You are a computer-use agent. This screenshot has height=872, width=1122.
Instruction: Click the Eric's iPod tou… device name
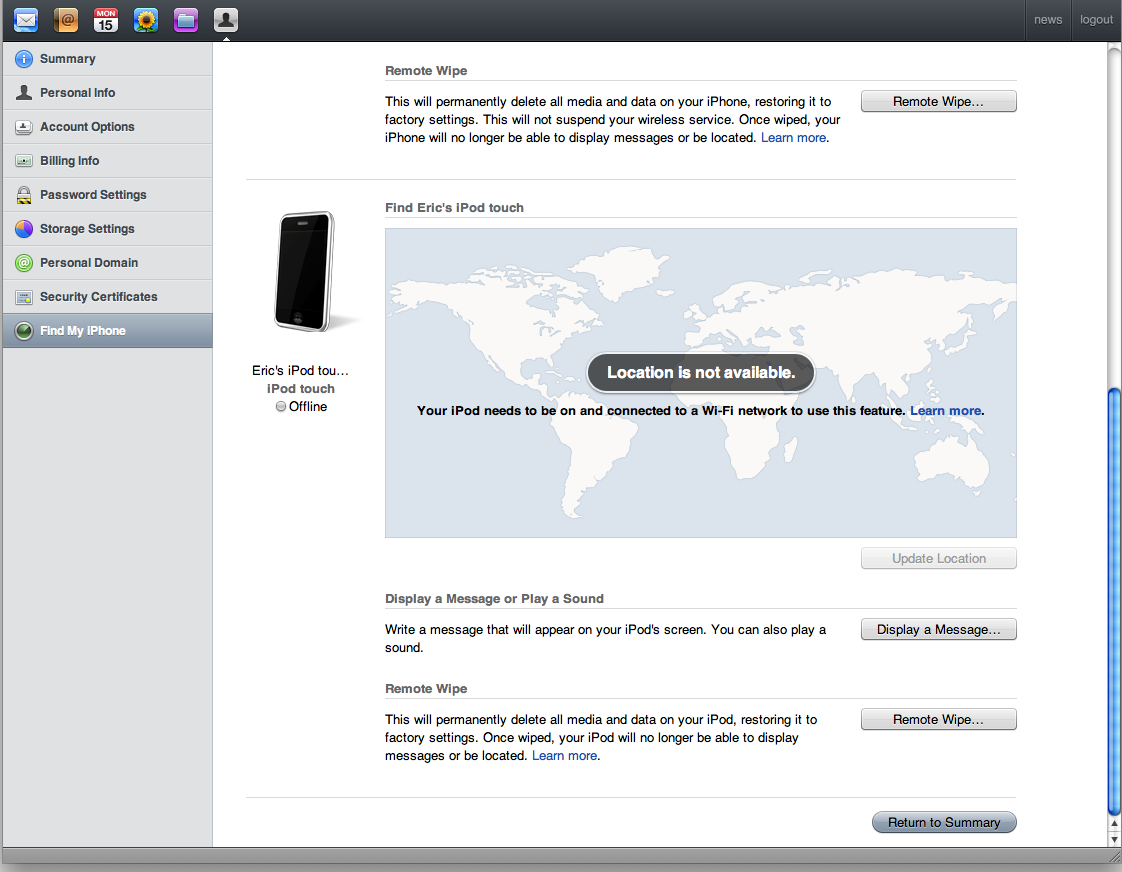point(301,371)
